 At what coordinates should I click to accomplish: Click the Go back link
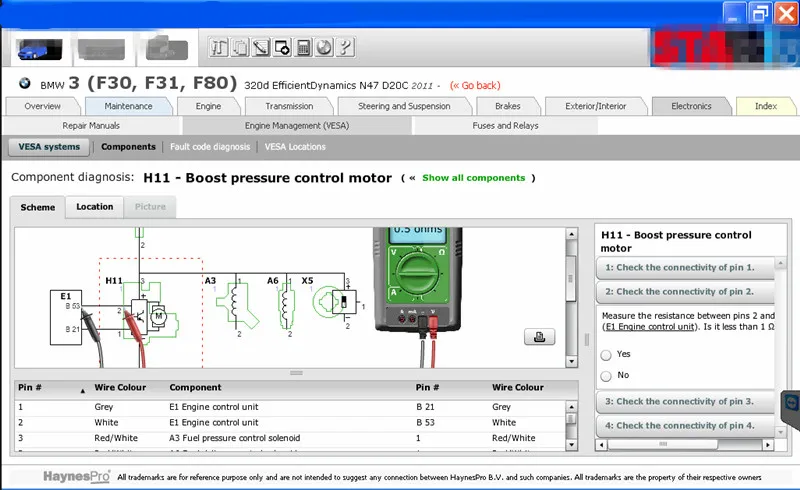point(475,86)
